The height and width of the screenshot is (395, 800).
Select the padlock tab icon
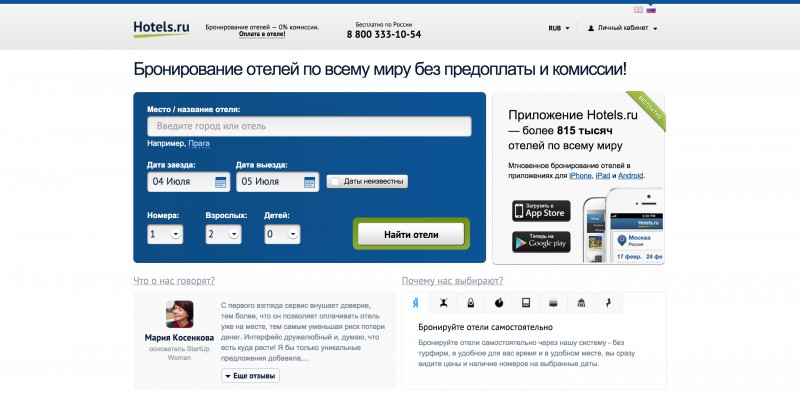[471, 303]
